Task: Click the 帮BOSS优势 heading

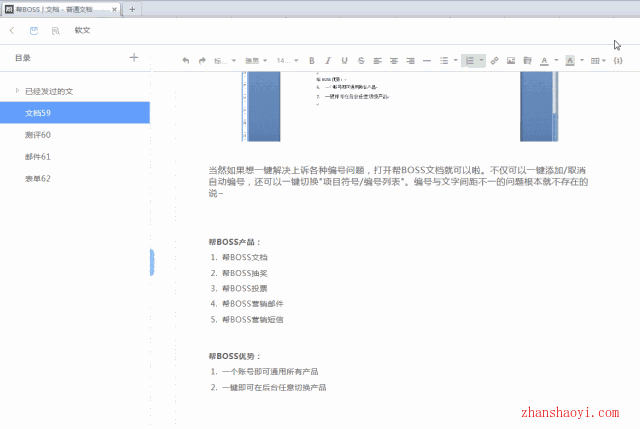Action: pos(234,356)
